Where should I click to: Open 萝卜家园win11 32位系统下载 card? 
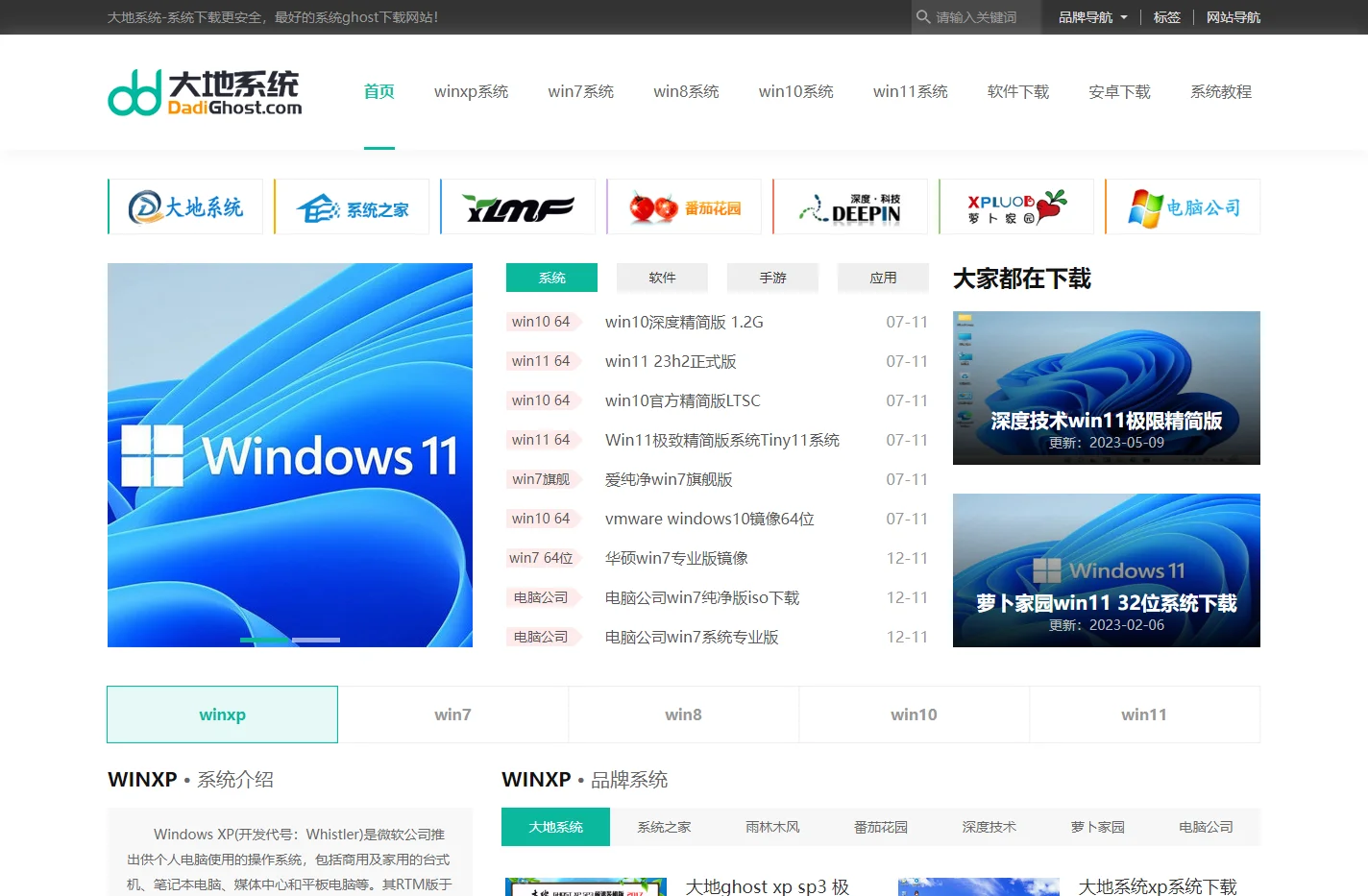1107,570
